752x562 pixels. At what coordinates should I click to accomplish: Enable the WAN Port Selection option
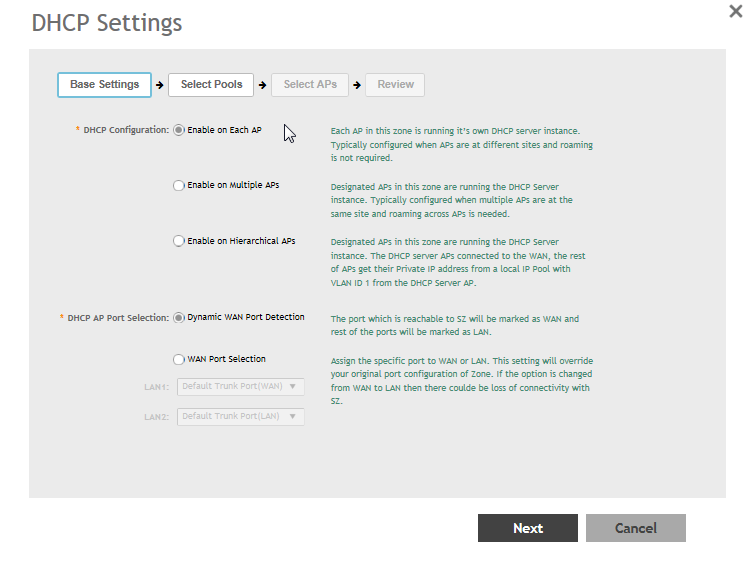179,359
